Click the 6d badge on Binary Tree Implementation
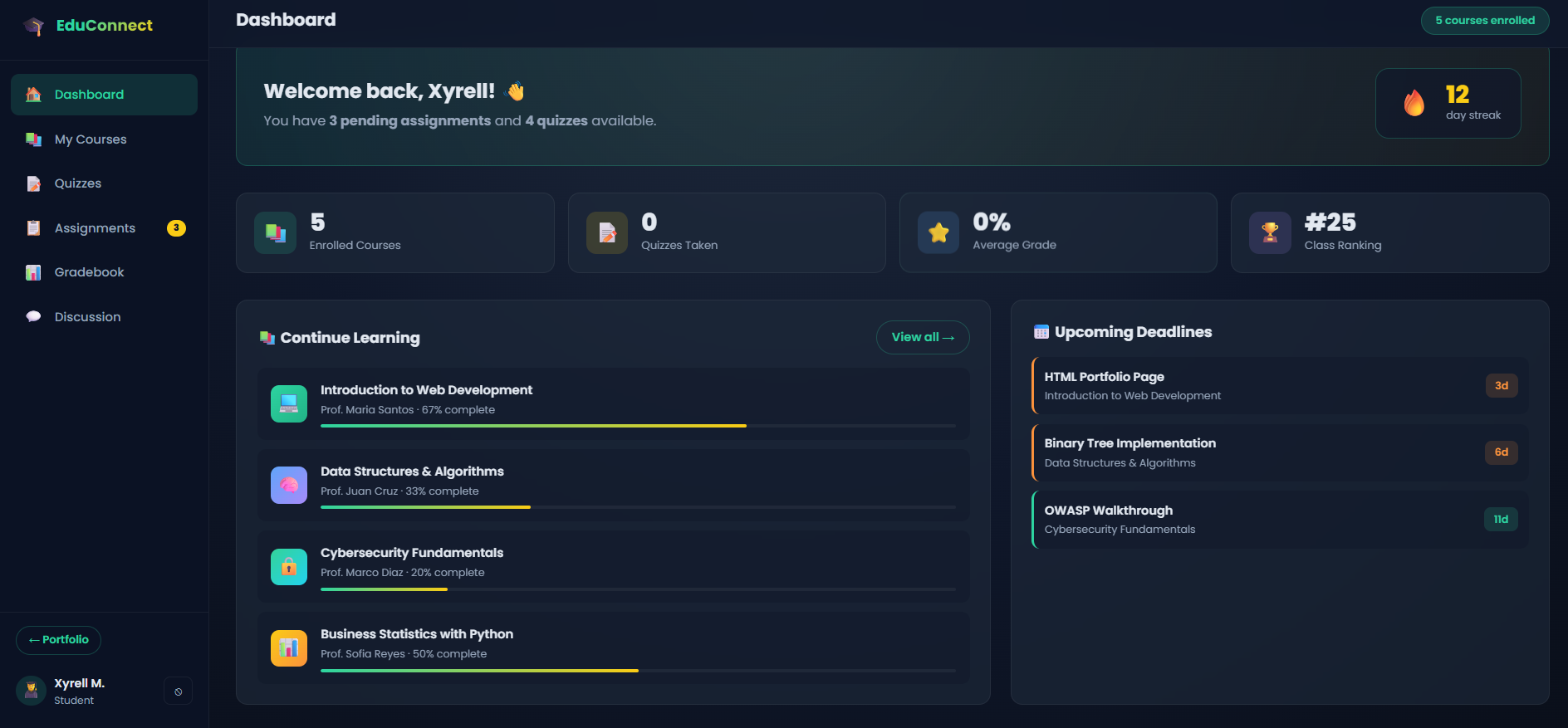This screenshot has width=1568, height=728. pos(1502,452)
